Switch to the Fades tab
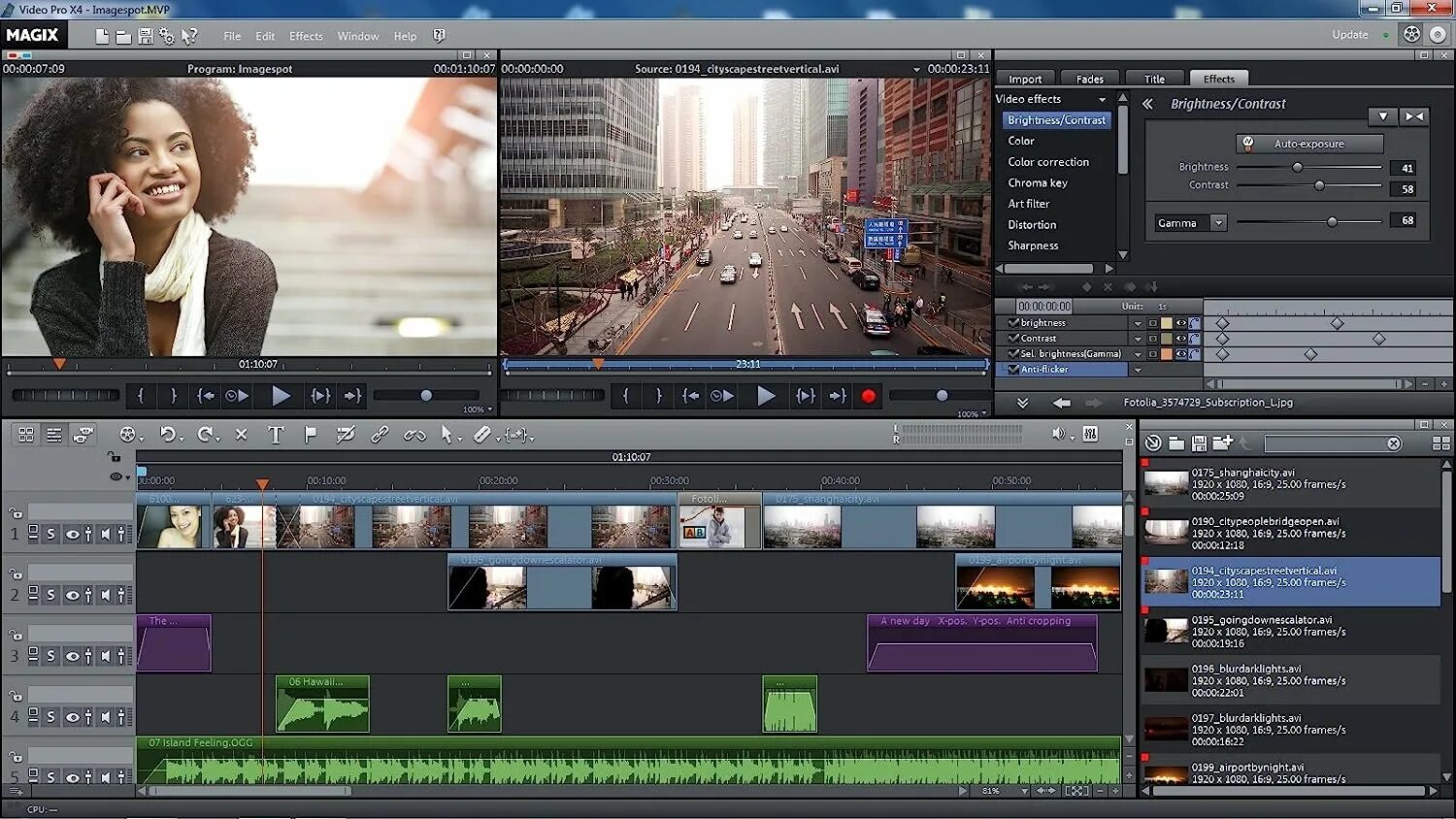Viewport: 1456px width, 819px height. 1089,79
